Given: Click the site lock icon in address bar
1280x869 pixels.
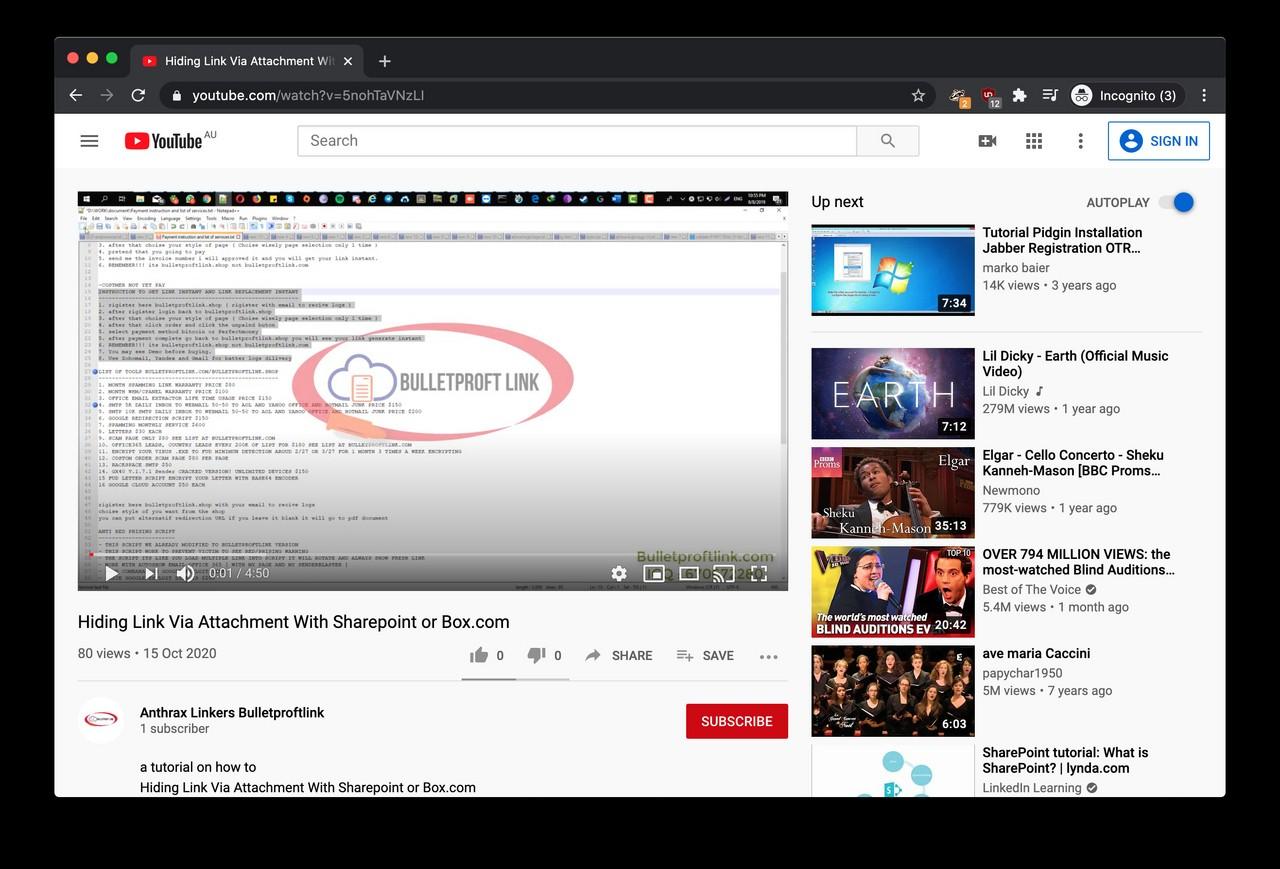Looking at the screenshot, I should pyautogui.click(x=177, y=96).
